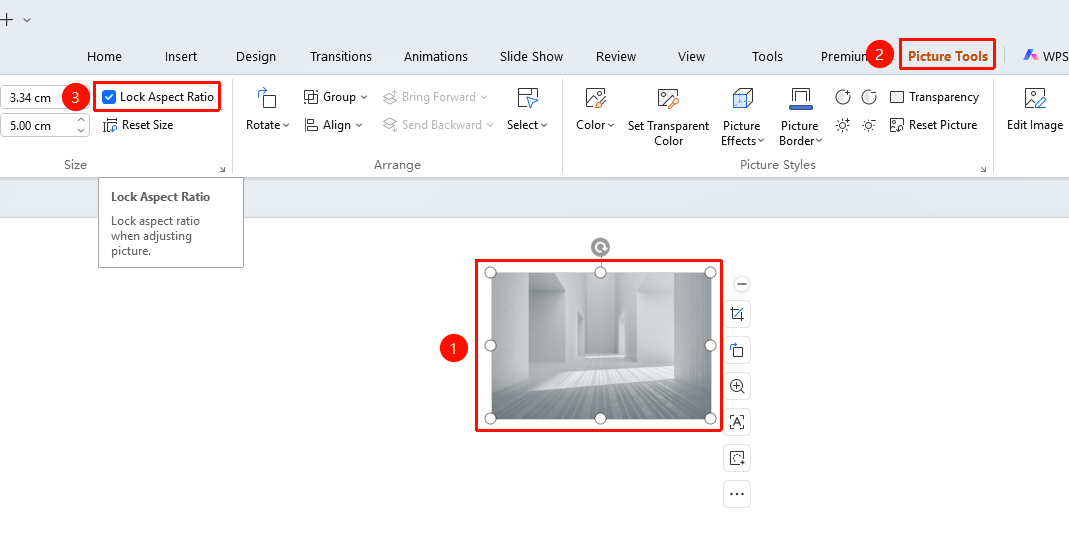
Task: Open the Animations tab
Action: [x=436, y=57]
